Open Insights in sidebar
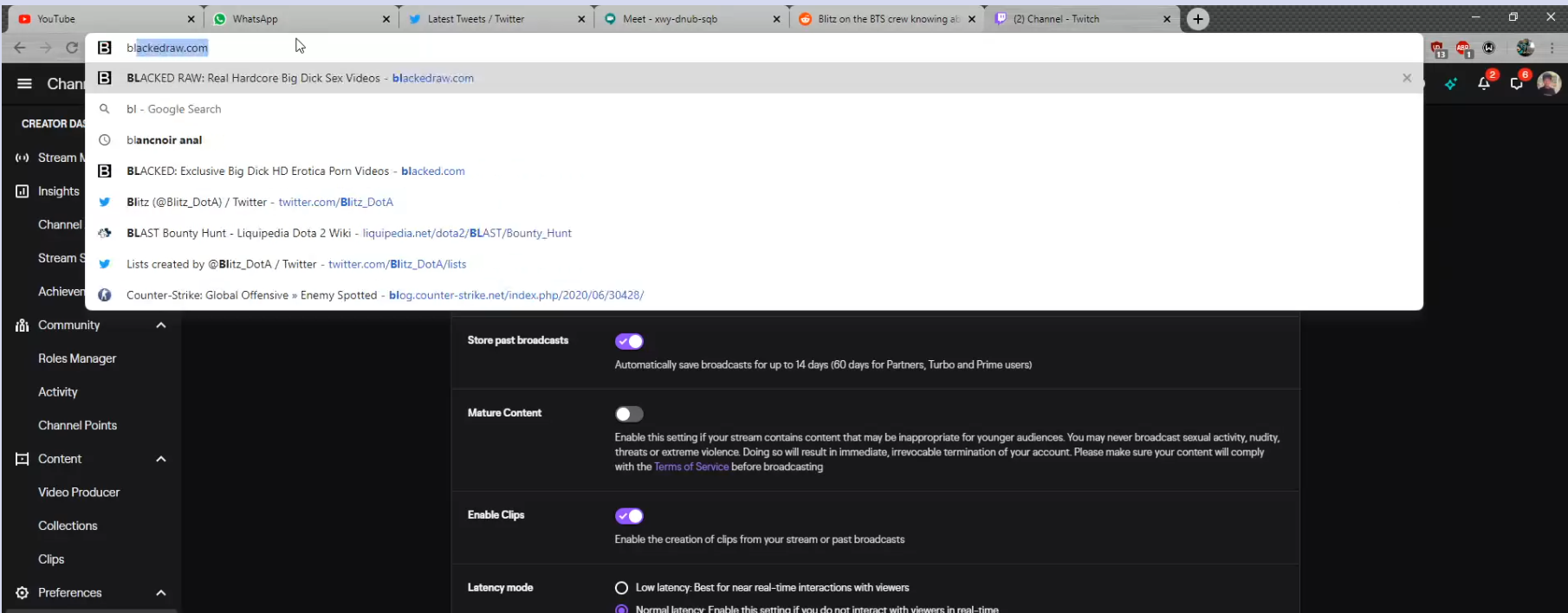 59,191
